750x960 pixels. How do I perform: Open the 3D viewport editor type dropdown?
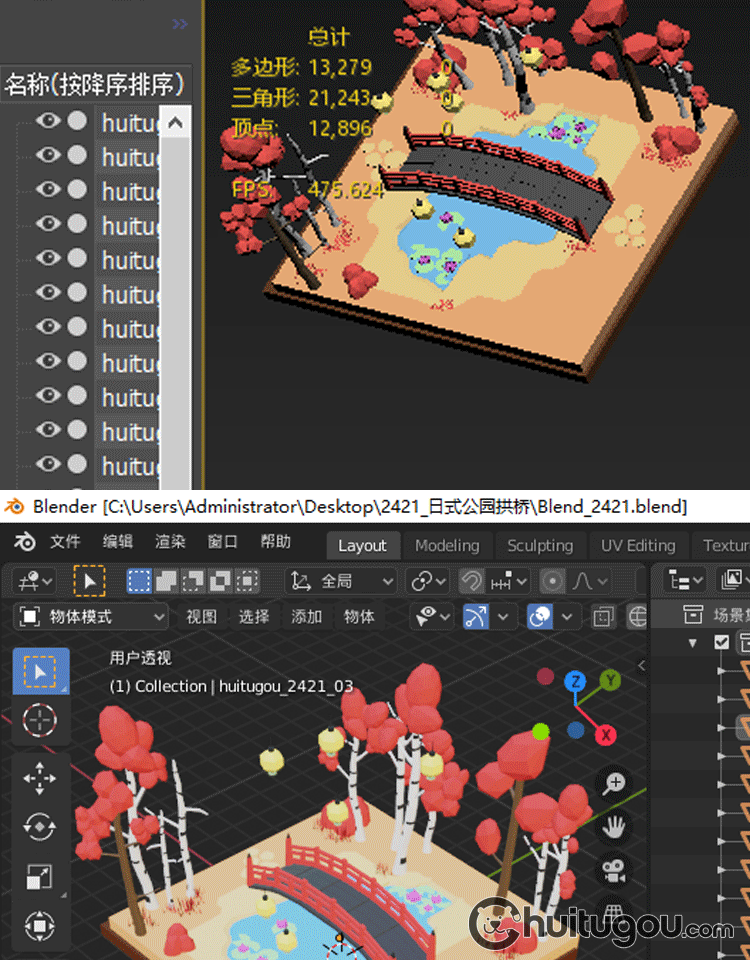pos(34,581)
